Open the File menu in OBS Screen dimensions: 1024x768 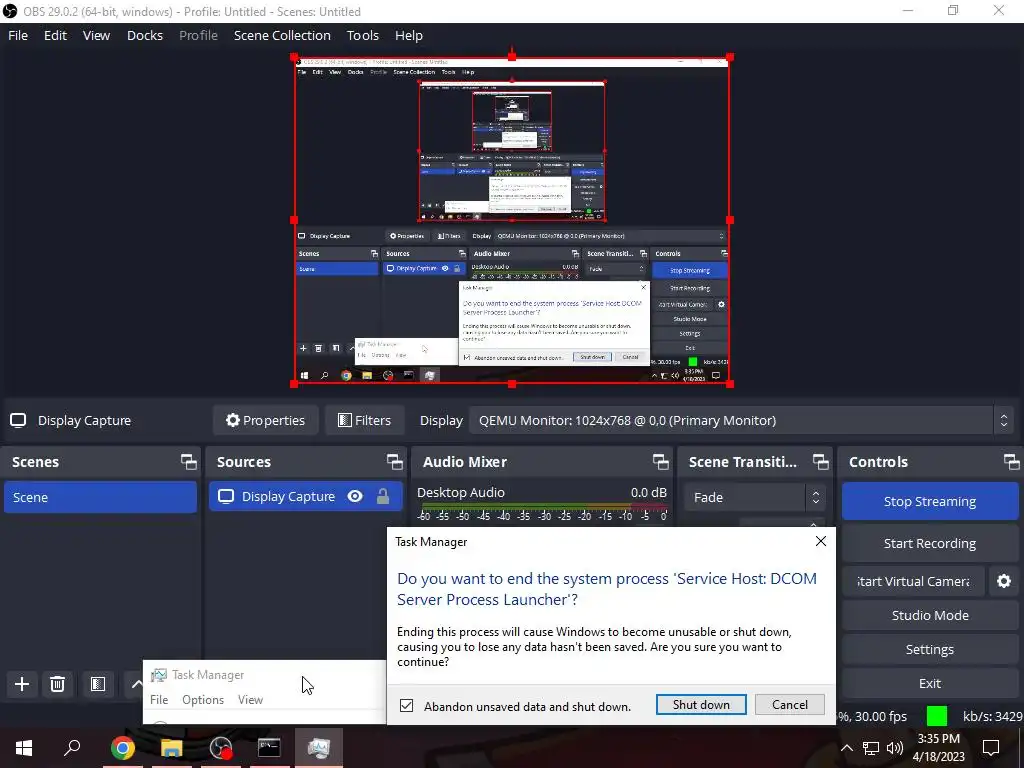[18, 35]
